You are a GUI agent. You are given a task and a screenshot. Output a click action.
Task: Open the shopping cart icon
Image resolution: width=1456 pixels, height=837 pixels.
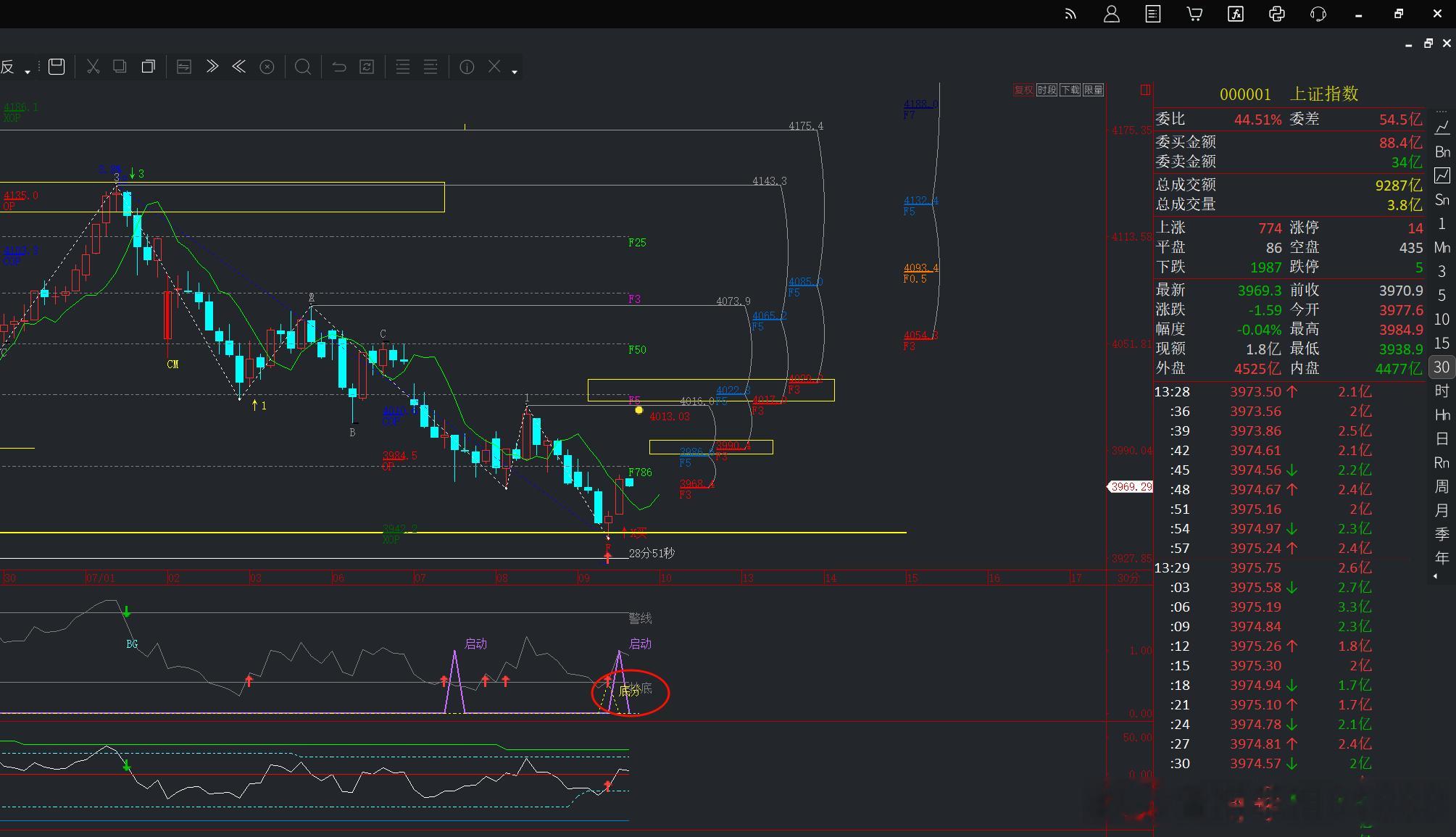point(1194,14)
